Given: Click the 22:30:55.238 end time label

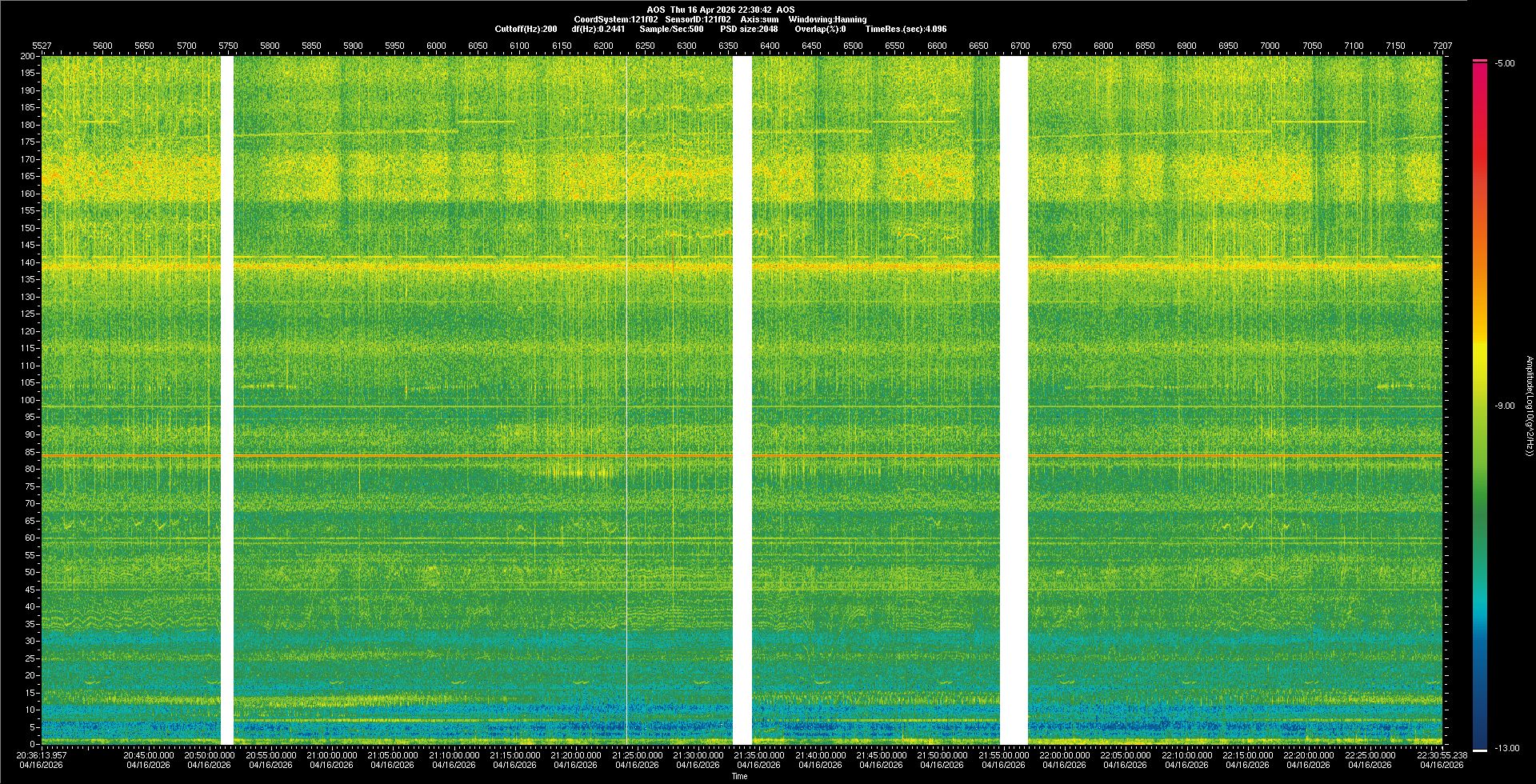Looking at the screenshot, I should [x=1442, y=754].
